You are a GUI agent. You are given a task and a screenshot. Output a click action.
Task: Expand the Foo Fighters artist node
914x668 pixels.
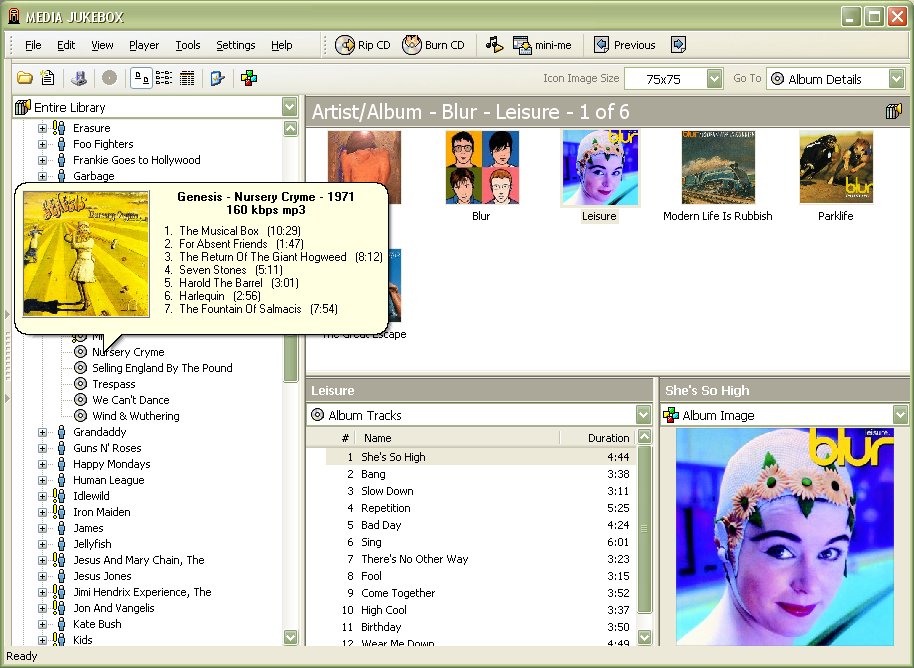[42, 144]
